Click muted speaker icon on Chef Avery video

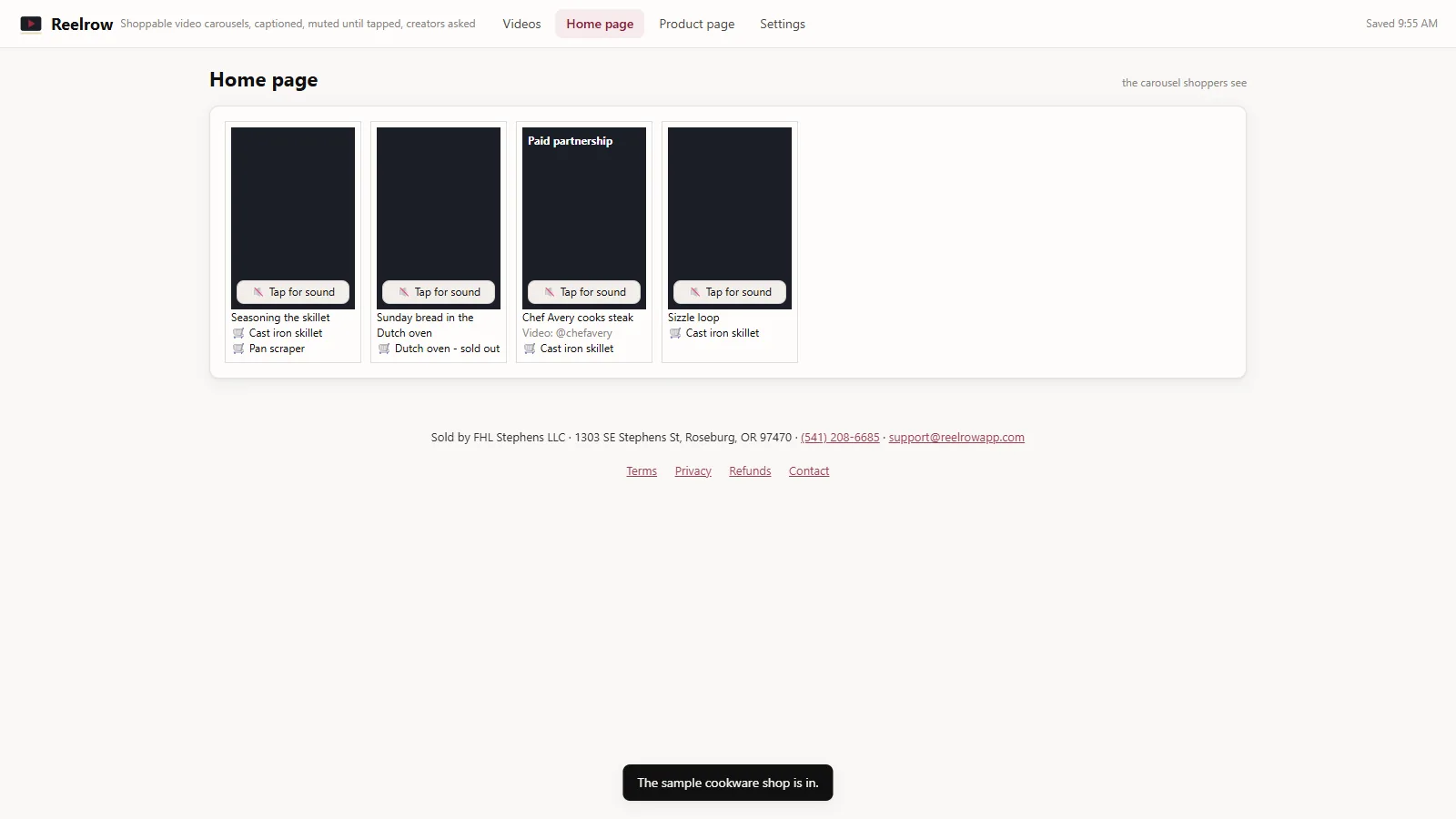[550, 292]
